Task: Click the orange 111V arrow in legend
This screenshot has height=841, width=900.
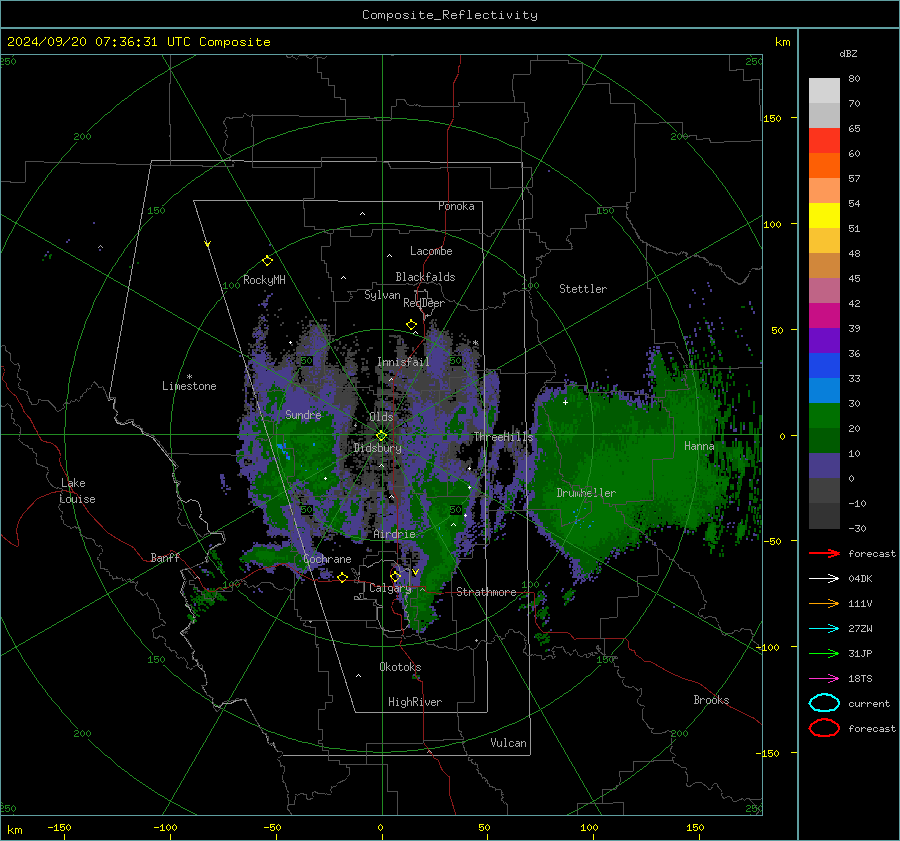Action: pyautogui.click(x=824, y=603)
